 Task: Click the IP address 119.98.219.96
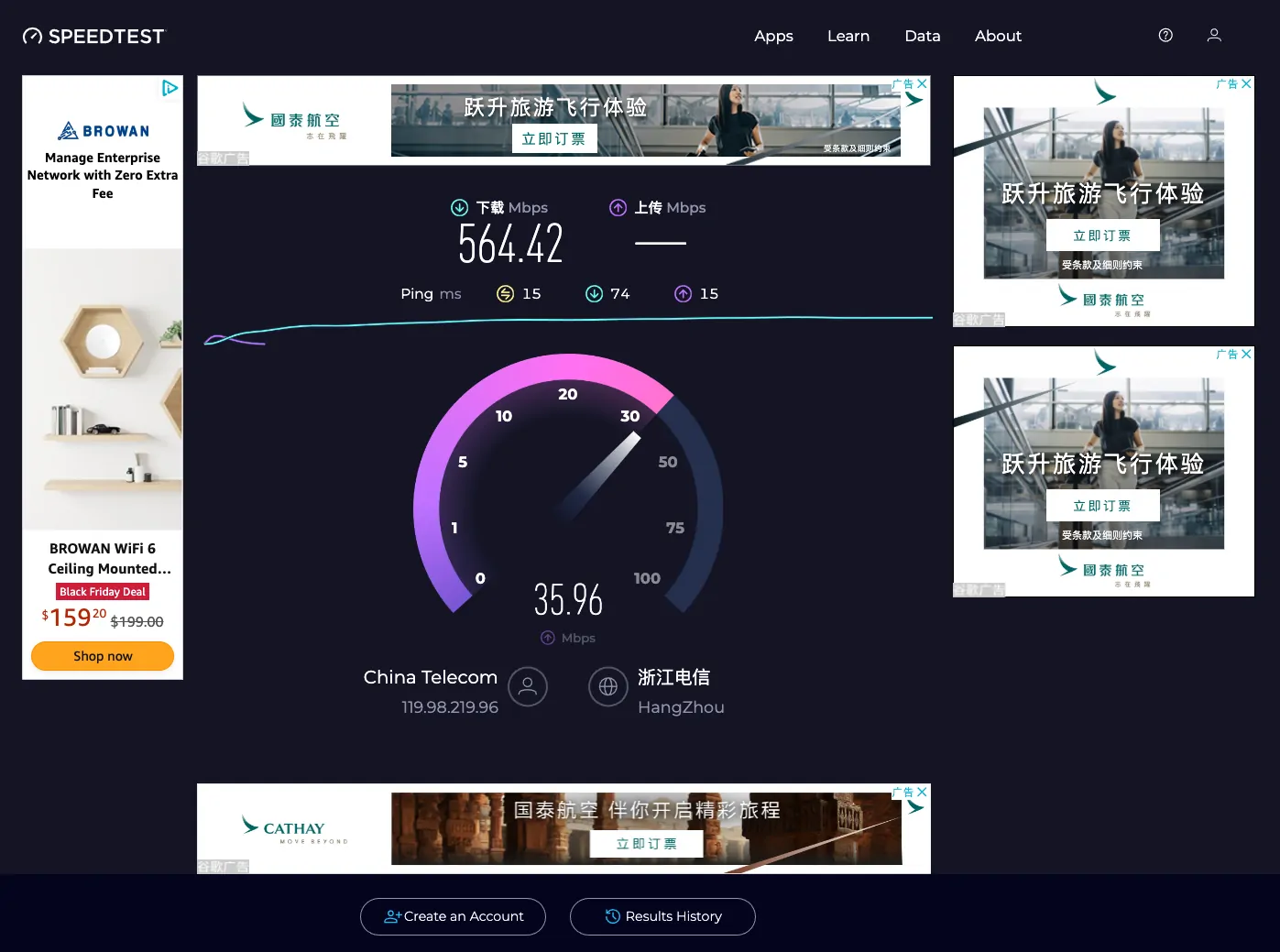450,707
